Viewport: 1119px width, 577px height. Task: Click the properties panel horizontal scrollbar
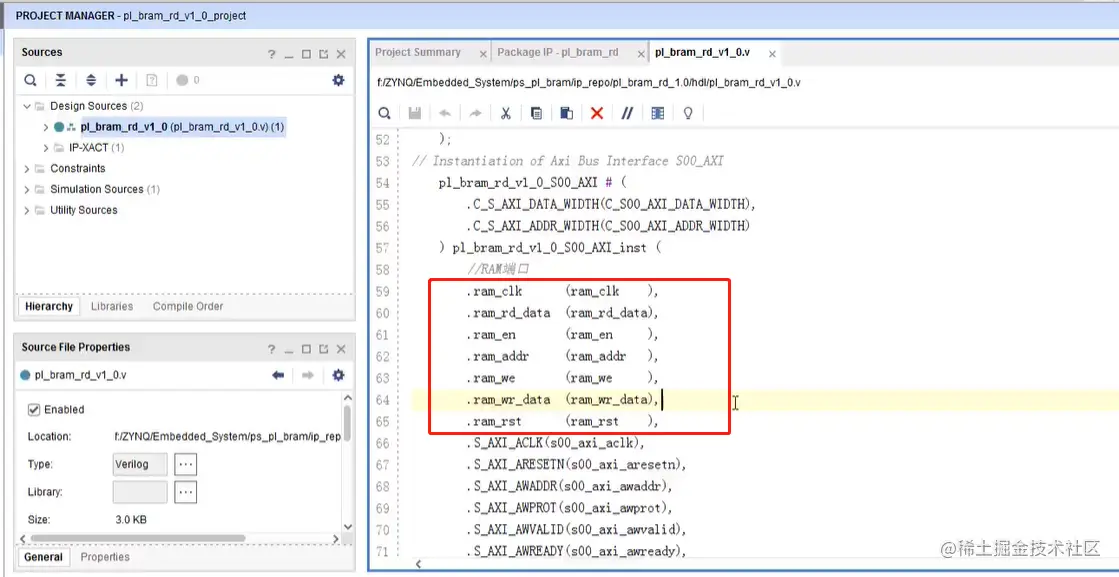tap(138, 538)
